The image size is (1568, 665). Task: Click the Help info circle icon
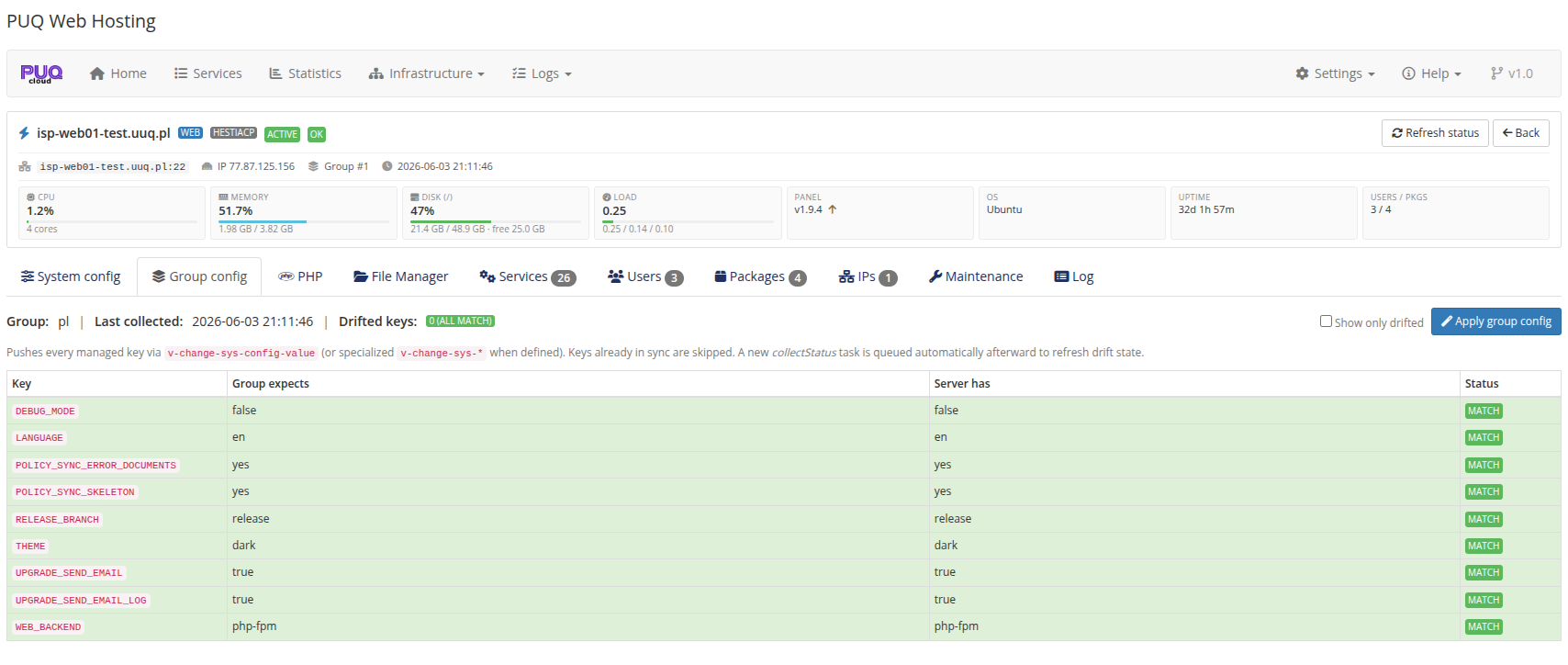coord(1408,73)
